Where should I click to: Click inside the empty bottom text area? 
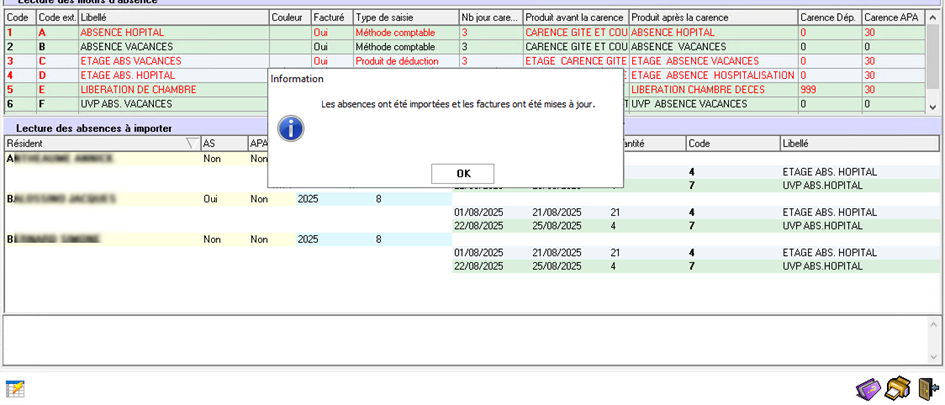[465, 341]
